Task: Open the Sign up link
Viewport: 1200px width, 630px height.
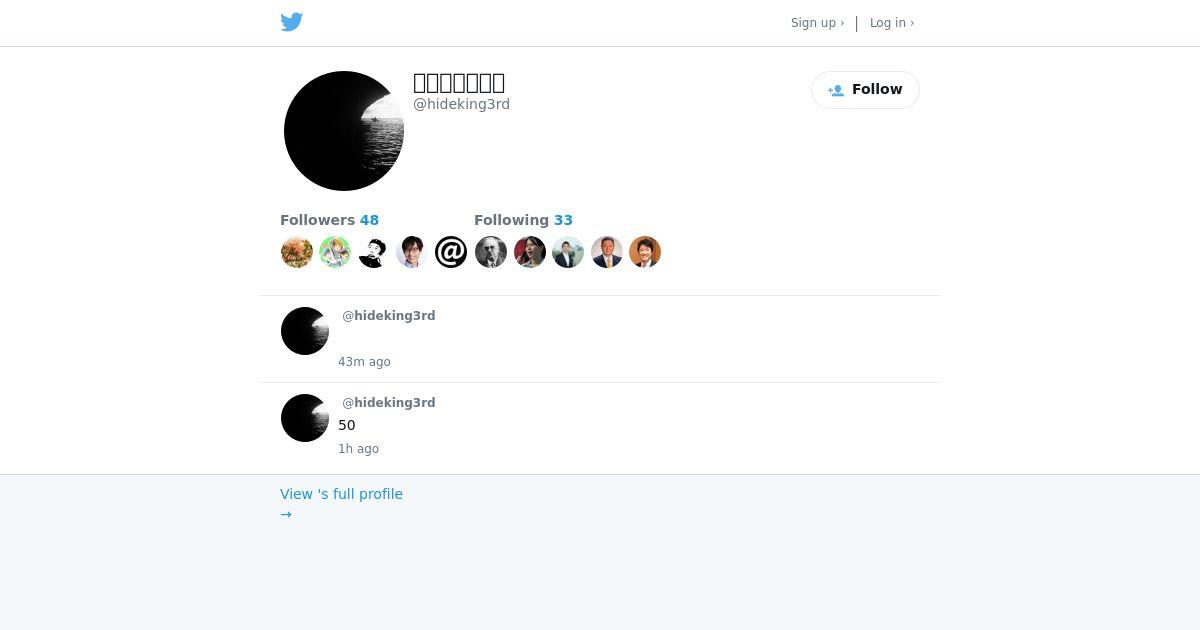Action: (x=817, y=23)
